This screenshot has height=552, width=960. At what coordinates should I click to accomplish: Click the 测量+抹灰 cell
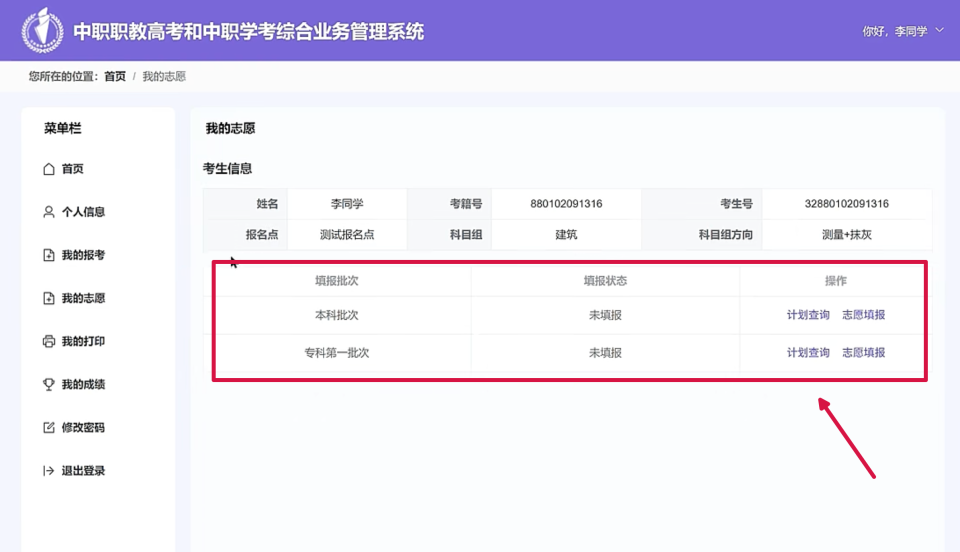[847, 235]
